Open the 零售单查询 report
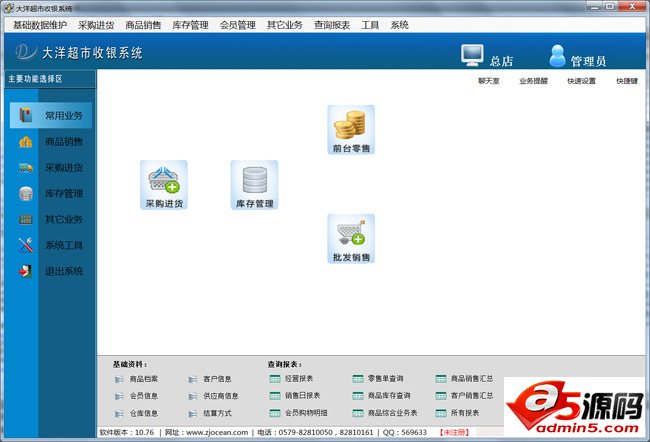 [378, 379]
